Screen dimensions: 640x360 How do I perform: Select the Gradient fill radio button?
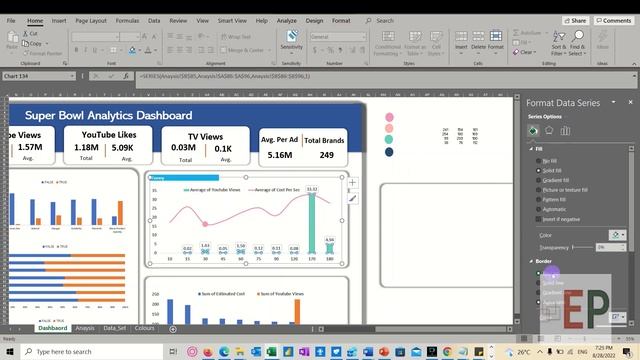538,180
